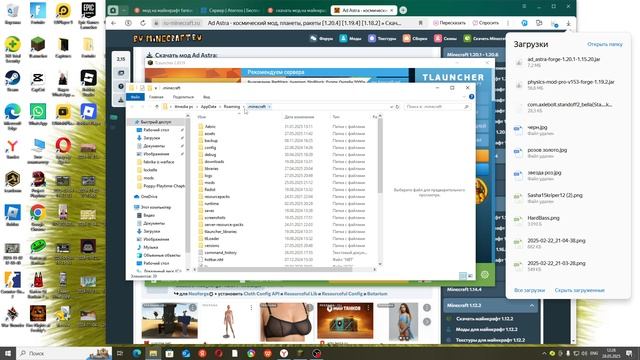Open dropdown arrow after AppData in breadcrumb
Screen dimensions: 640x360
220,107
